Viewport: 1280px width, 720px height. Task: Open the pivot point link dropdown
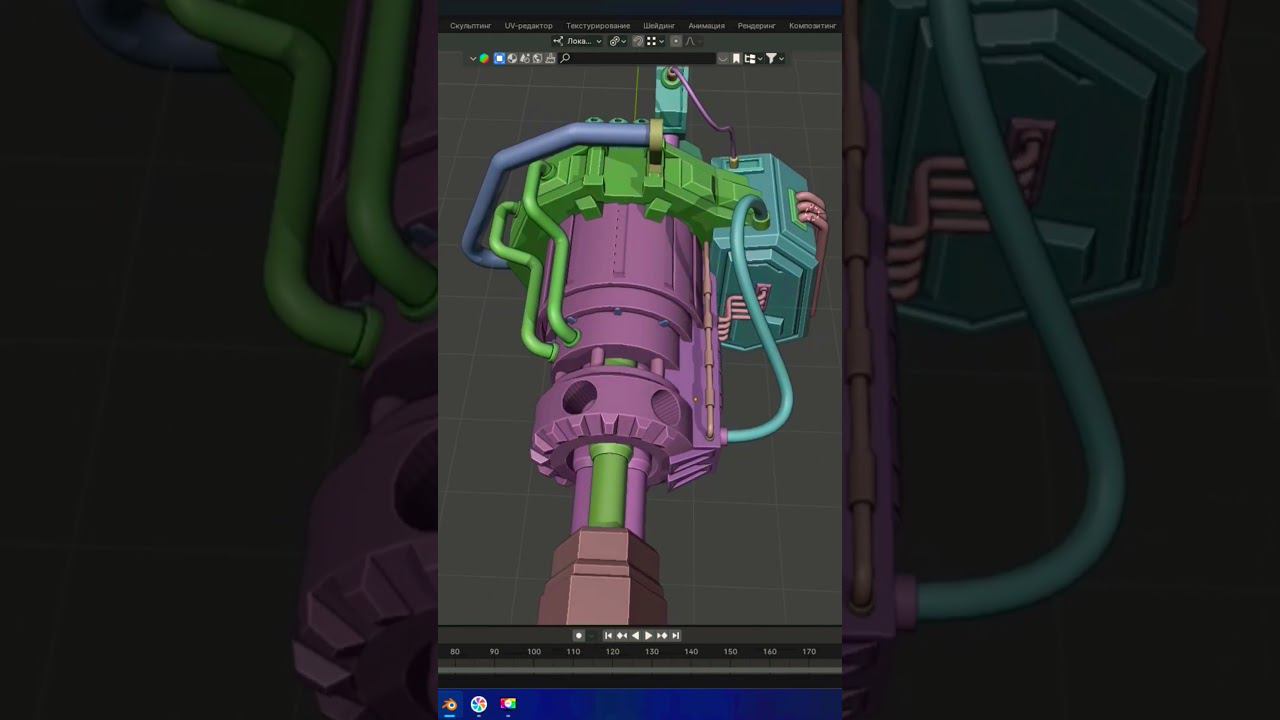(x=617, y=41)
